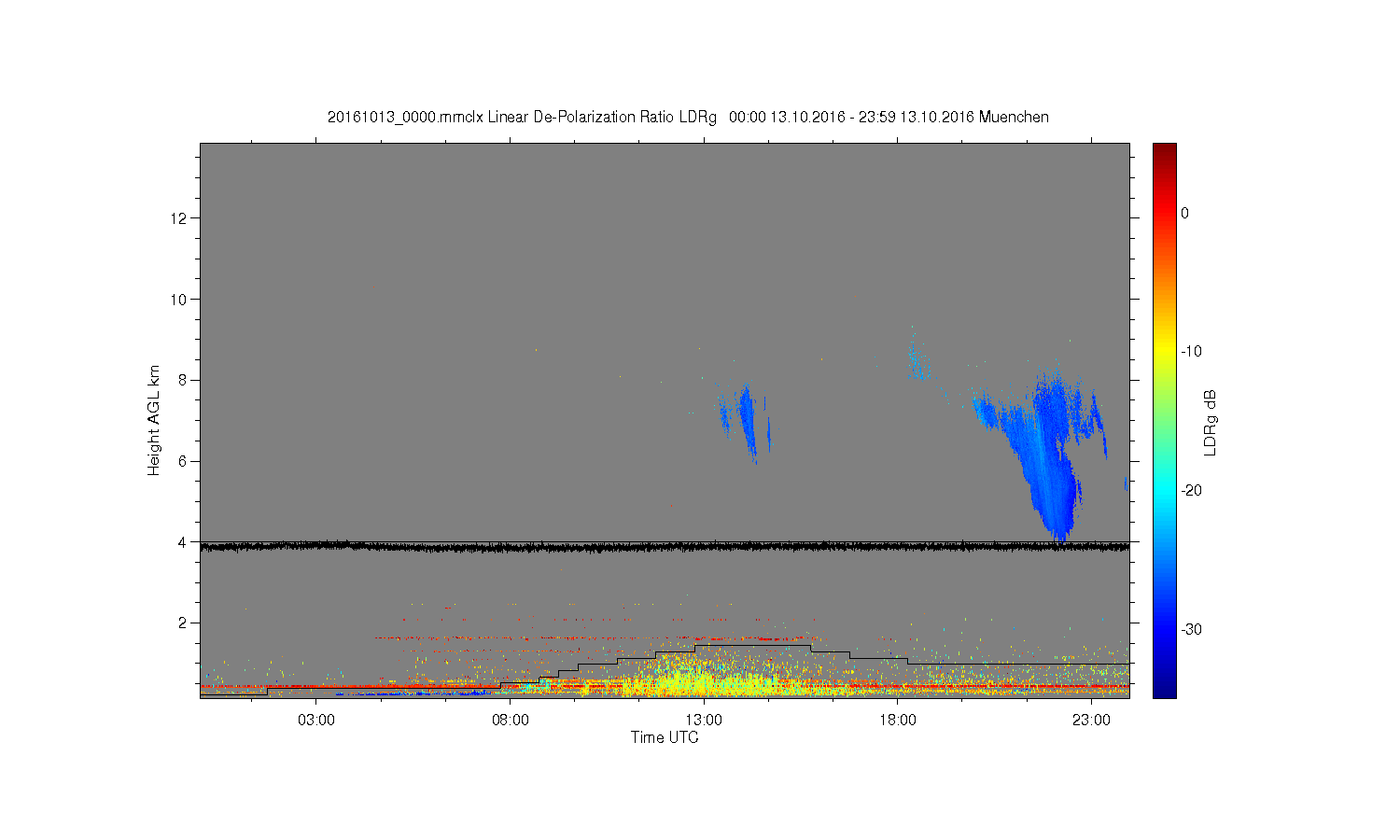The image size is (1400, 840).
Task: Click the height tick label 6
Action: point(183,461)
